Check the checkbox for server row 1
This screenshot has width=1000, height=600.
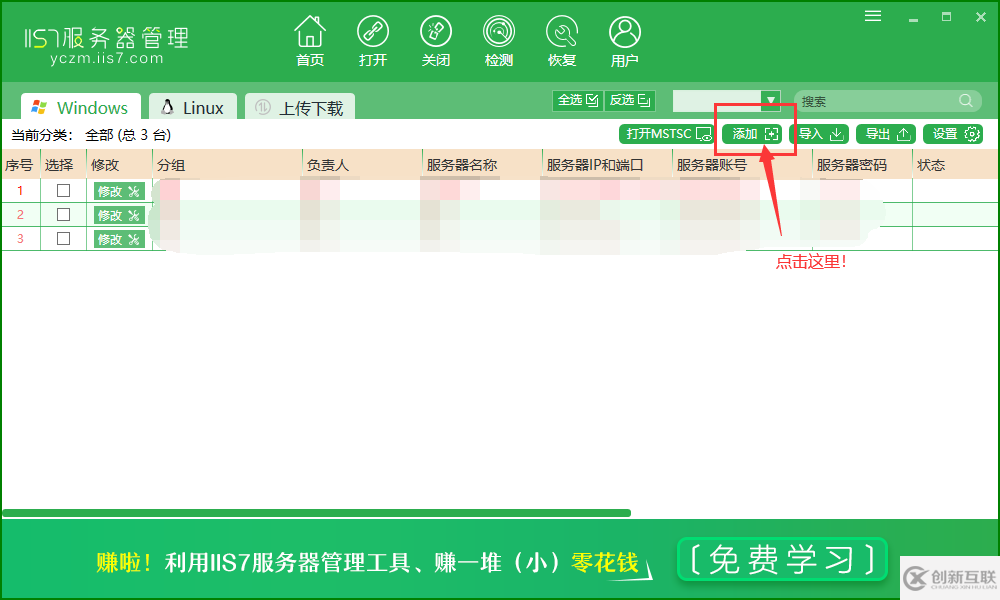pos(63,190)
